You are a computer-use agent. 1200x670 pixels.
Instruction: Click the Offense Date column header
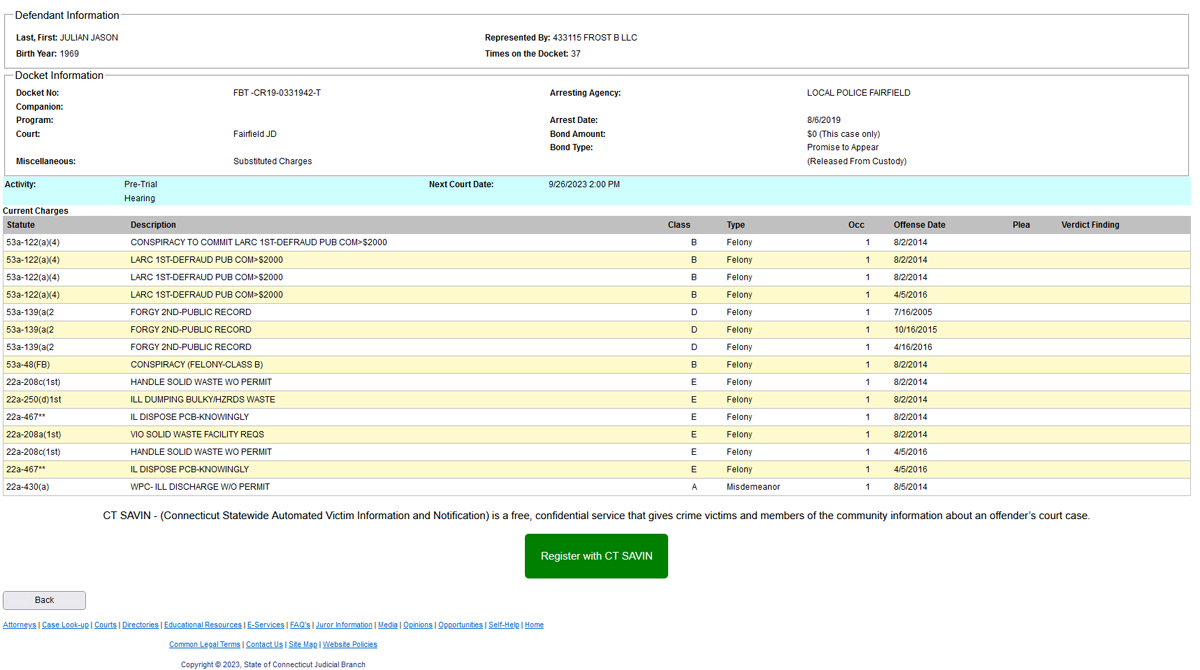919,225
